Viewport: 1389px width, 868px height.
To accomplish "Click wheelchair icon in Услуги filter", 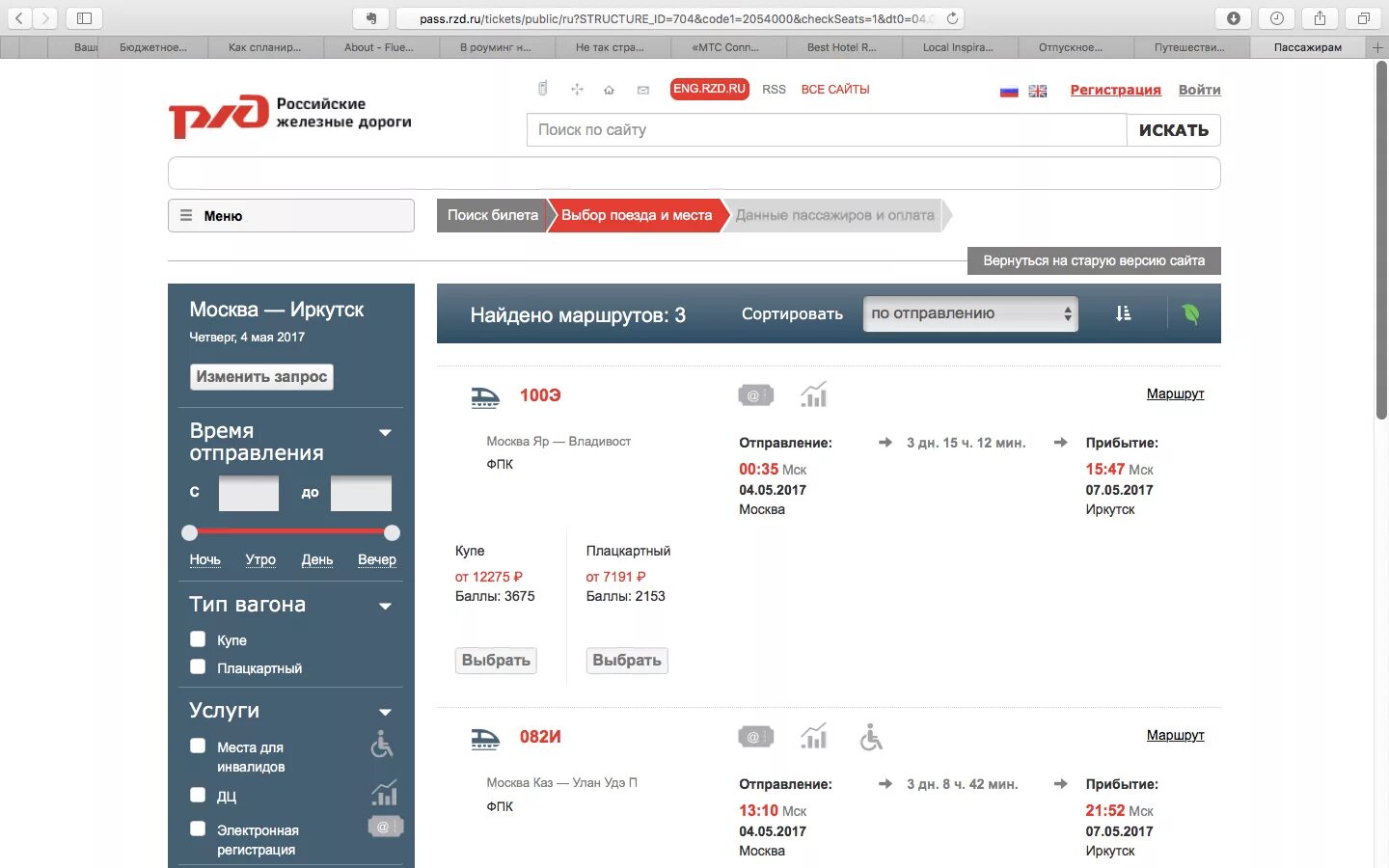I will tap(383, 744).
